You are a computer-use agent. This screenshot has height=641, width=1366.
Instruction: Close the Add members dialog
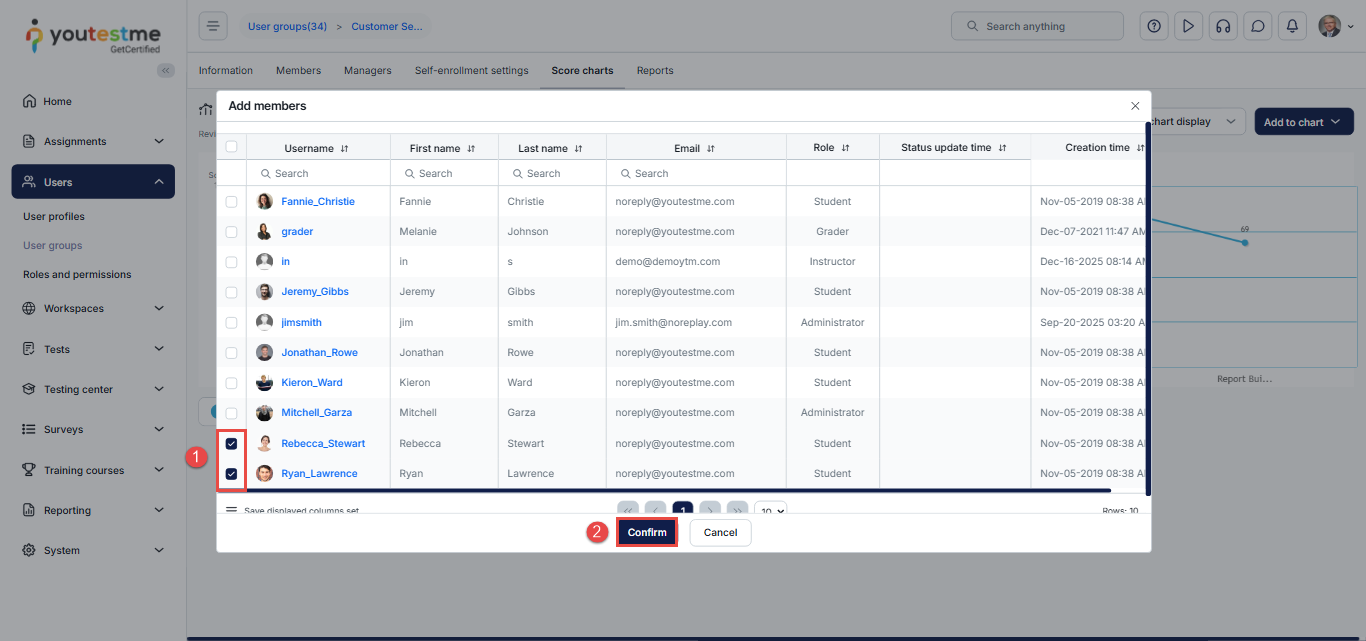[1135, 106]
